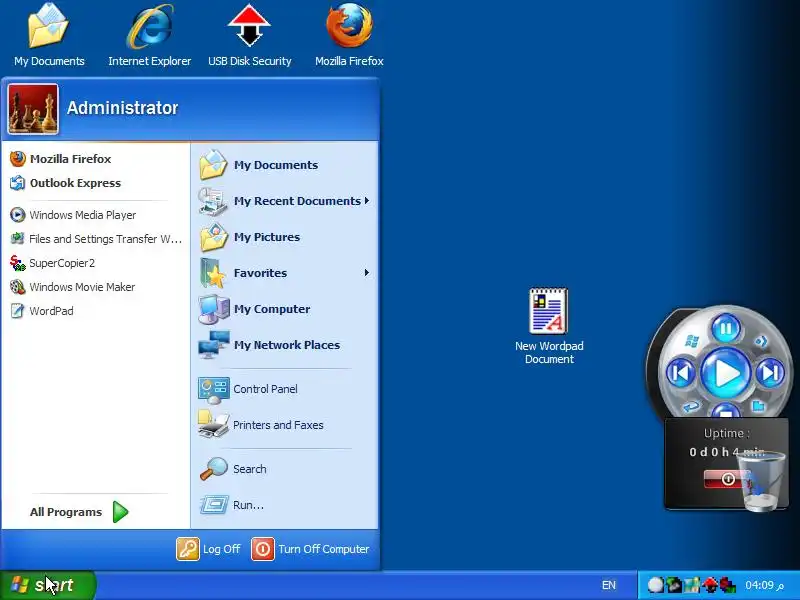Open My Documents desktop icon
Image resolution: width=800 pixels, height=600 pixels.
click(49, 36)
